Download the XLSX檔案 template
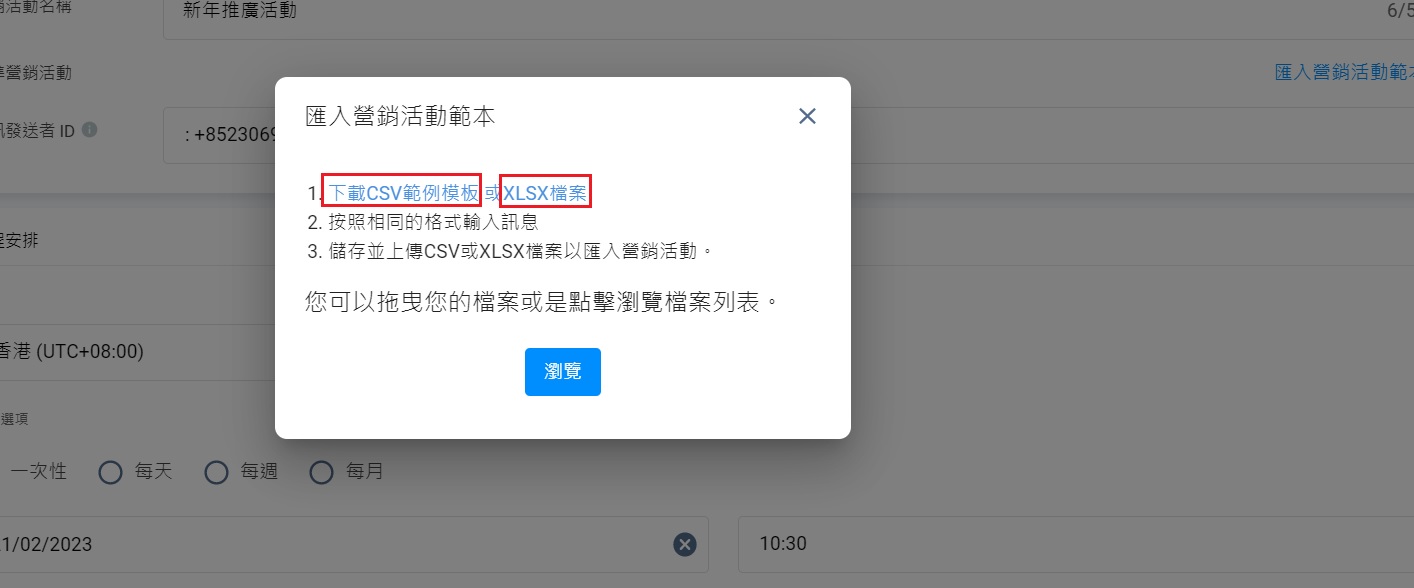This screenshot has height=588, width=1414. tap(545, 193)
